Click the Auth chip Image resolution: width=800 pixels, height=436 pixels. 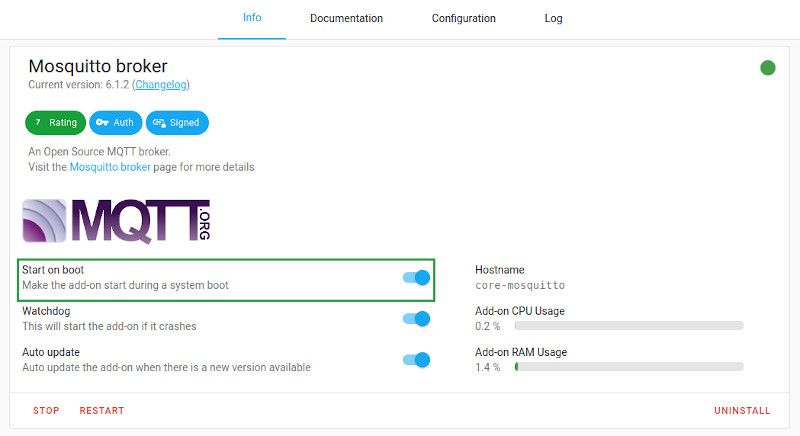115,122
